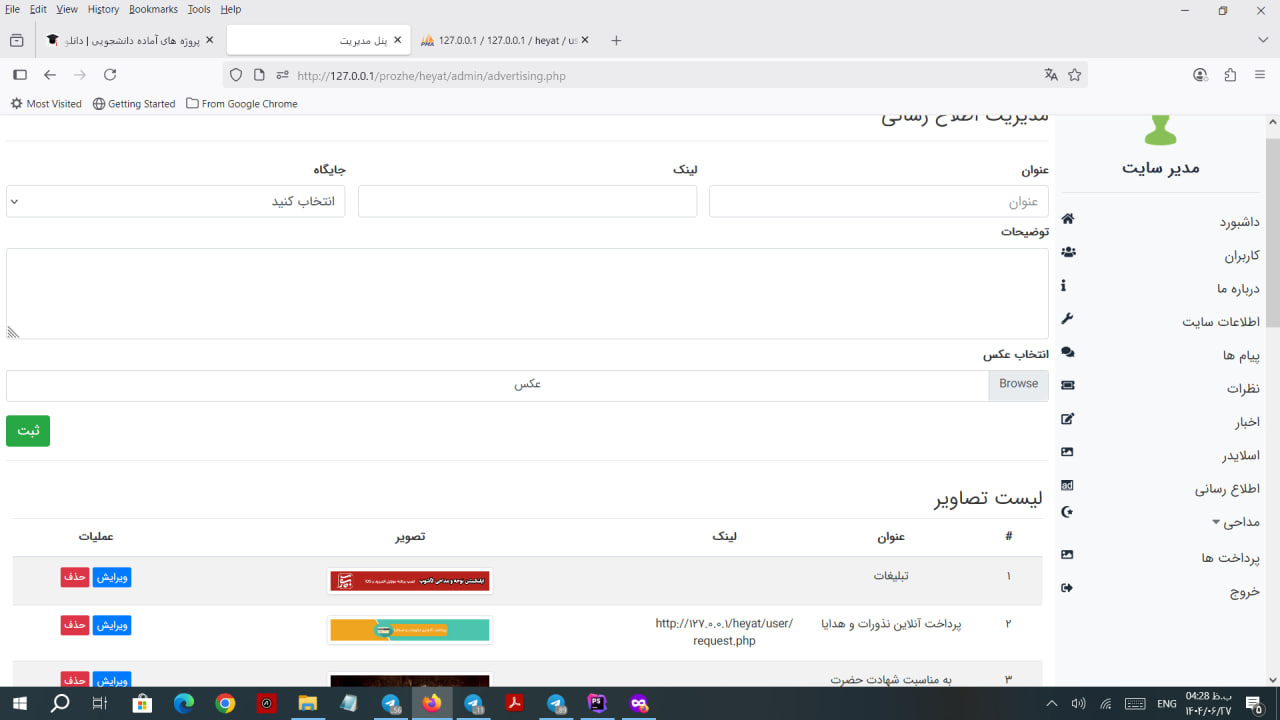Open Firefox from the Windows taskbar
The height and width of the screenshot is (720, 1280).
431,704
